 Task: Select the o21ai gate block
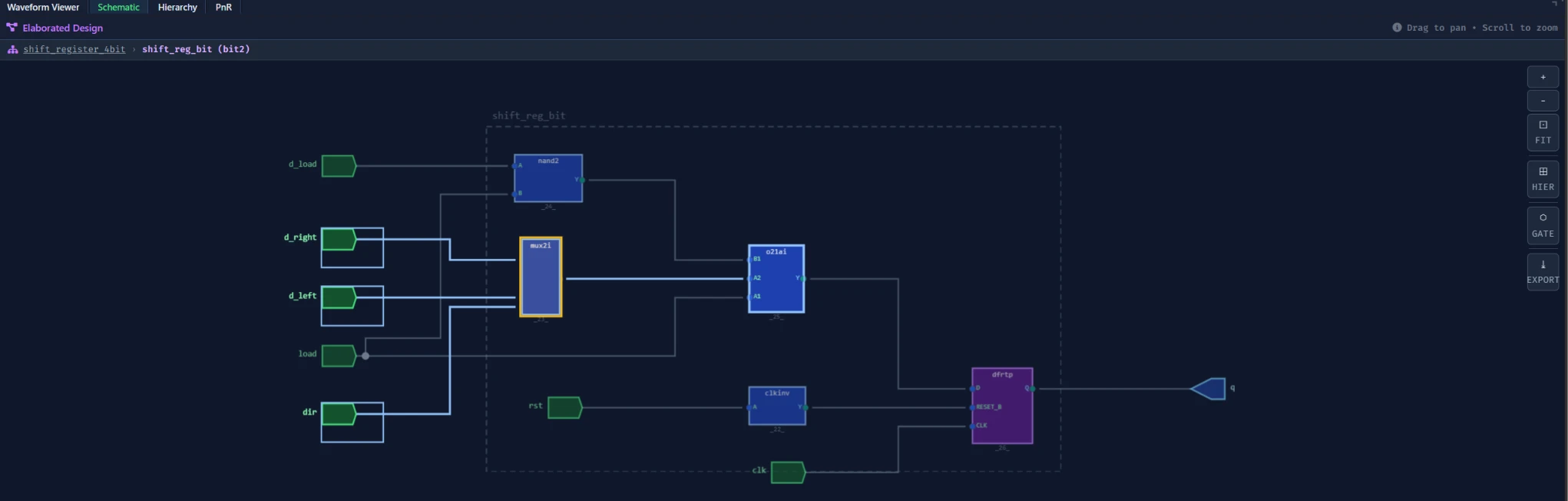tap(776, 279)
